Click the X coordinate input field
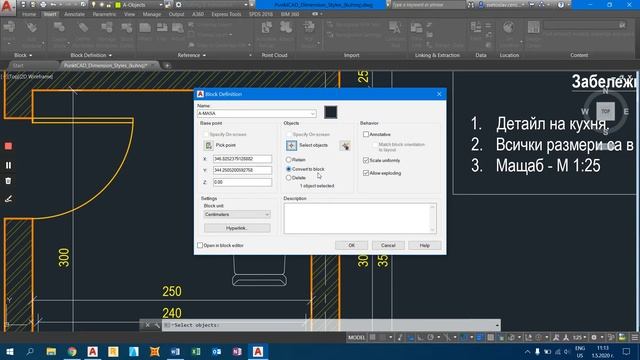 coord(242,159)
